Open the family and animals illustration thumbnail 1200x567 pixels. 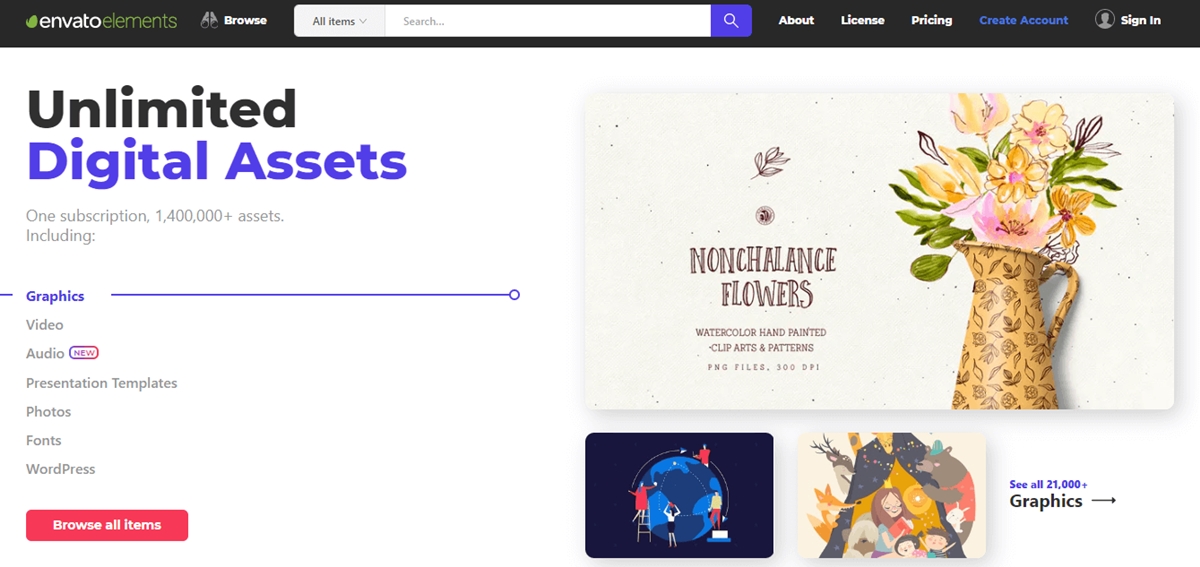point(891,495)
